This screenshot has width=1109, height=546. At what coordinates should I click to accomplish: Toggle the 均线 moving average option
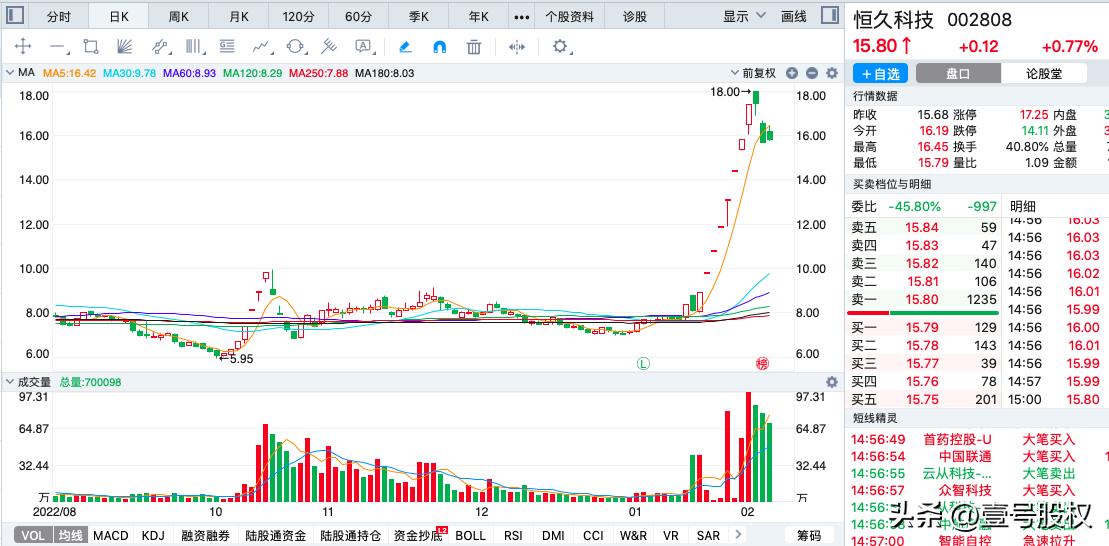pos(70,535)
